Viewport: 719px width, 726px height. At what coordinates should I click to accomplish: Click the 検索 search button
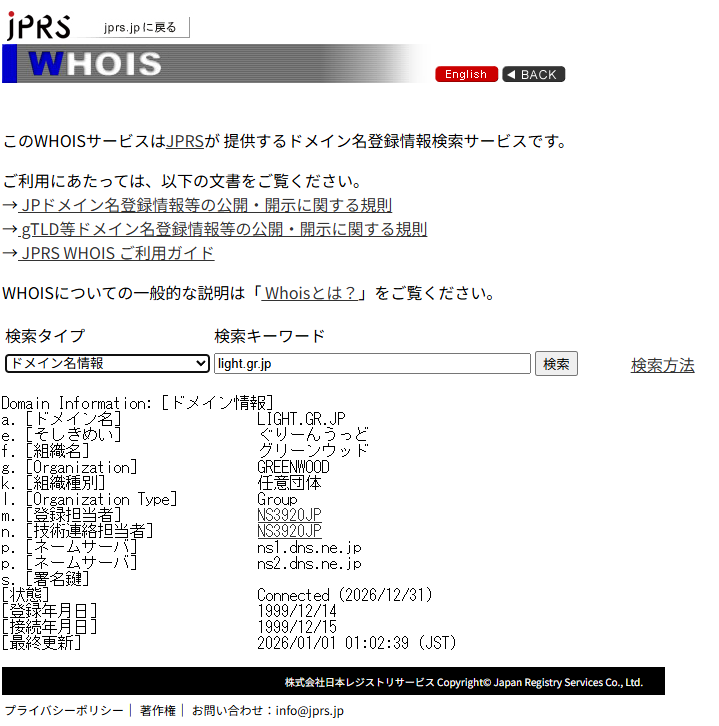[x=556, y=363]
